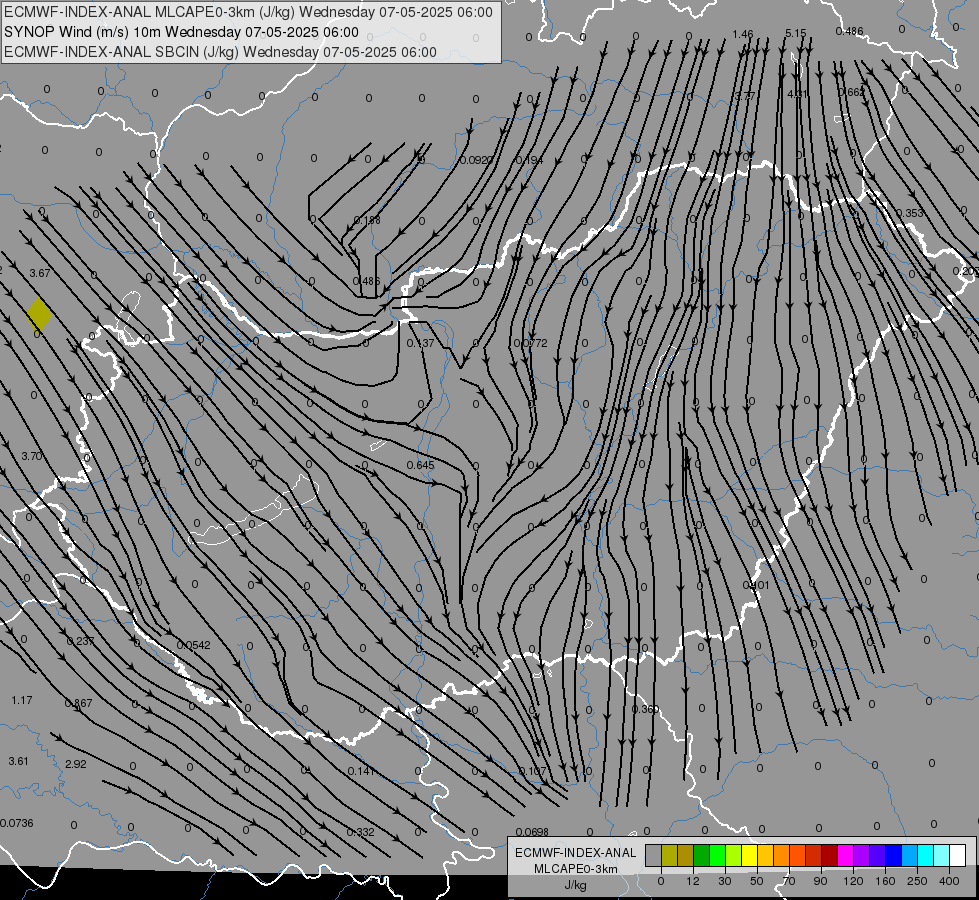Click the 0.141 value on the map
979x900 pixels.
click(x=361, y=771)
